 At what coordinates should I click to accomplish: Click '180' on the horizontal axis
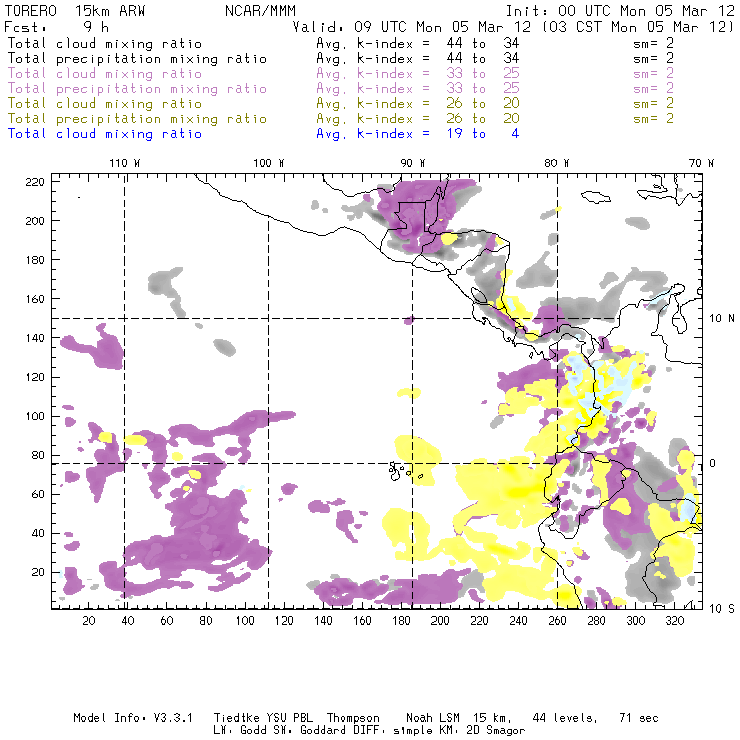(401, 621)
